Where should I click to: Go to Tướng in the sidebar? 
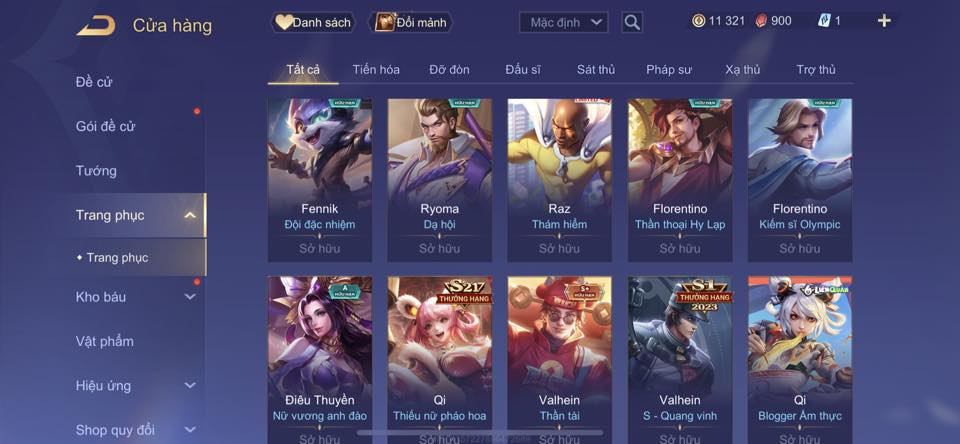coord(96,171)
